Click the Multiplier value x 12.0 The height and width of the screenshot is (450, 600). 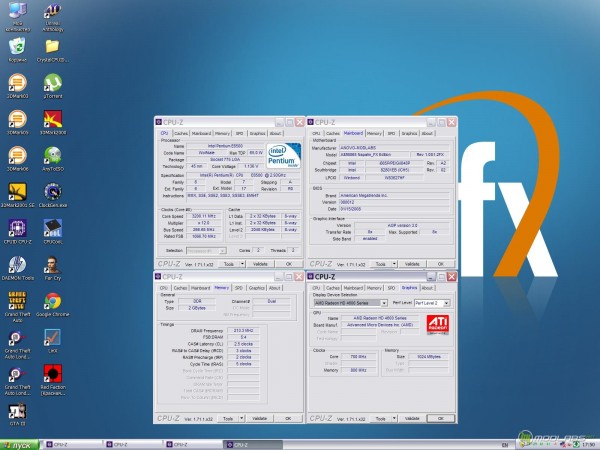206,223
